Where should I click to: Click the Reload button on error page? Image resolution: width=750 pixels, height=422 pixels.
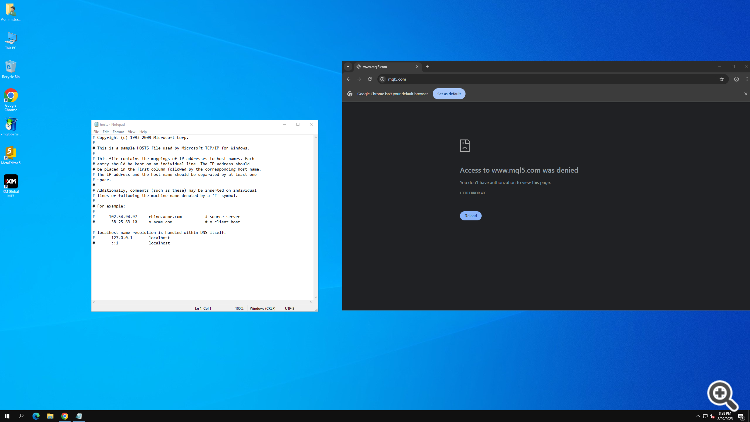coord(471,216)
